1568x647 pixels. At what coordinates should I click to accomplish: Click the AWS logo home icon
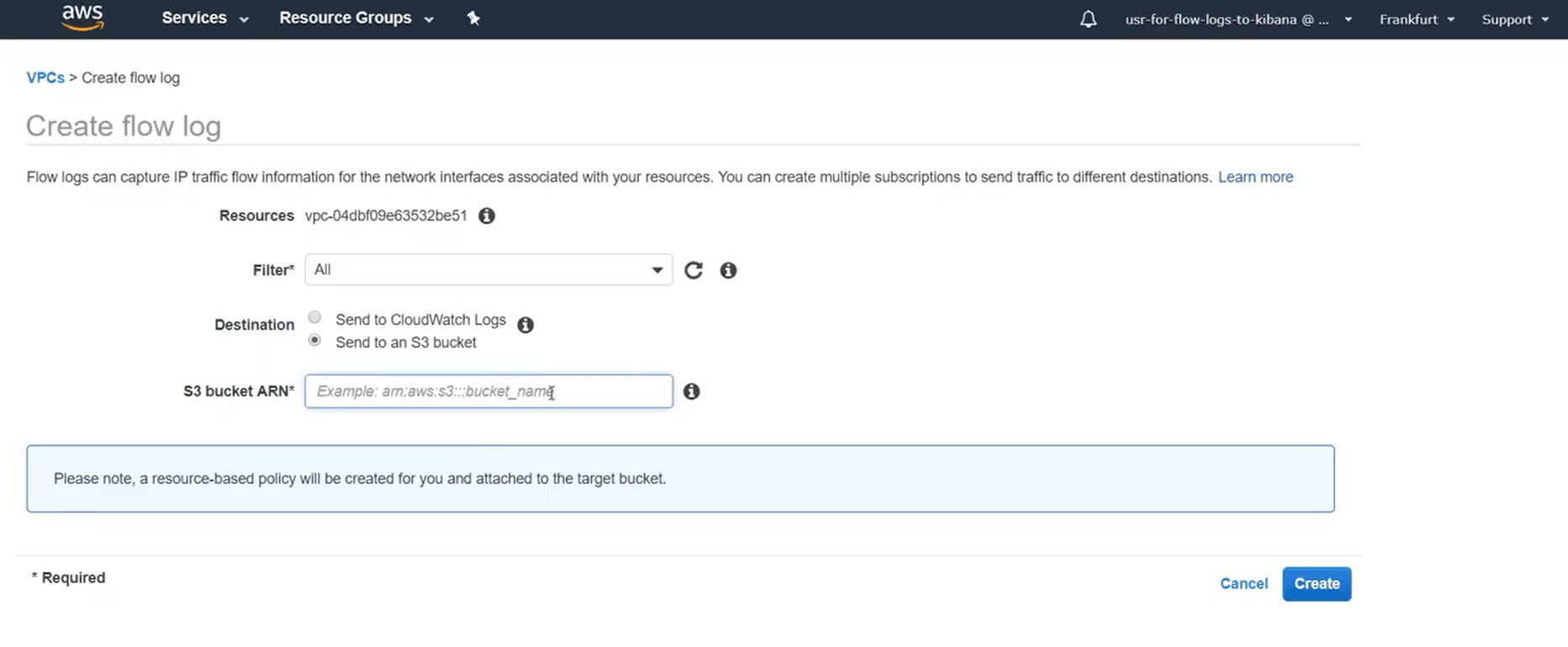(82, 18)
